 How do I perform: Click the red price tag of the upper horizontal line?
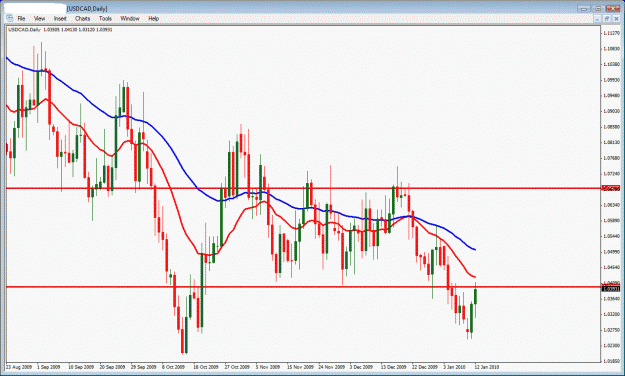pyautogui.click(x=611, y=188)
